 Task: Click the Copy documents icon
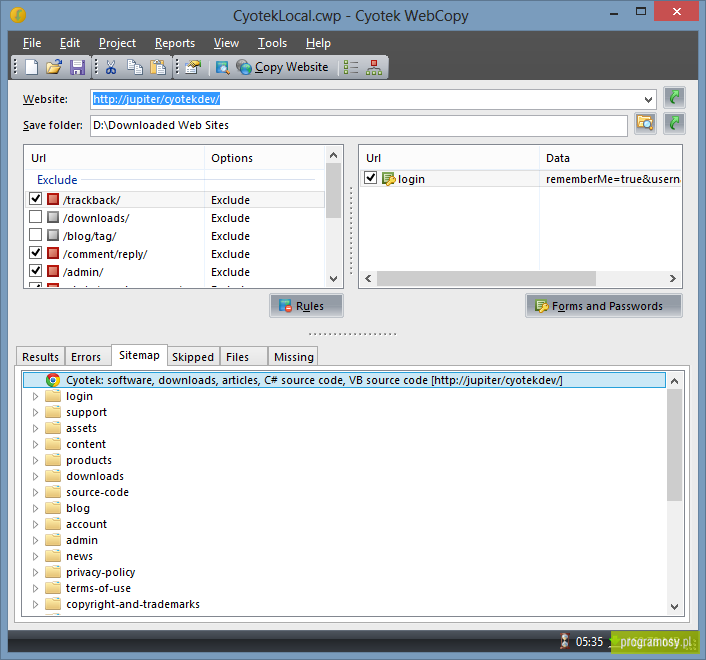coord(134,67)
